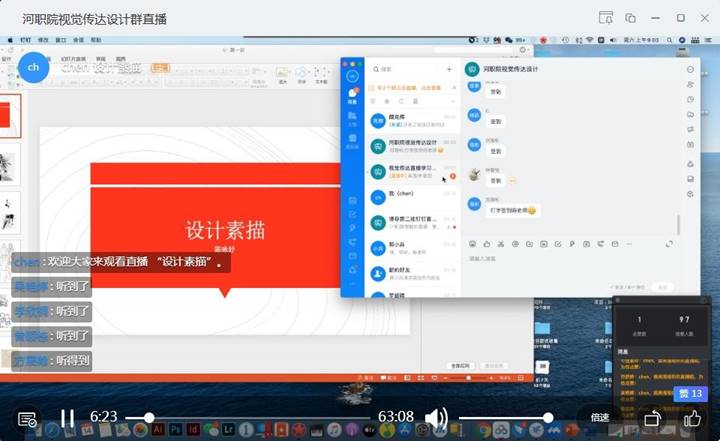Pause the live stream playback
Viewport: 720px width, 441px height.
(x=67, y=418)
